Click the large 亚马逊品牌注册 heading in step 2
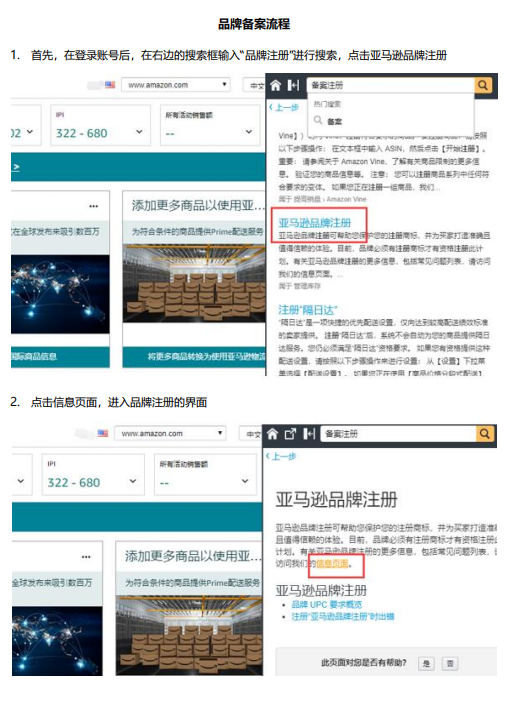The height and width of the screenshot is (712, 526). [x=336, y=499]
